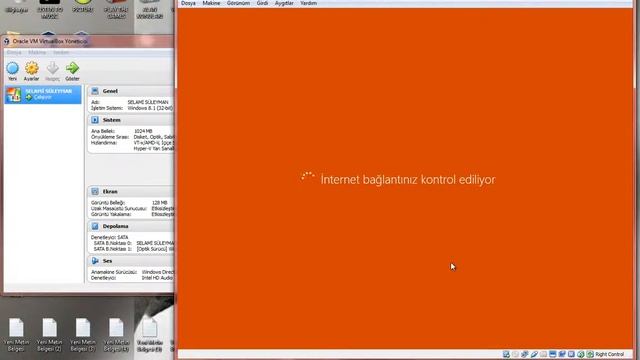This screenshot has width=640, height=360.
Task: Open Dosya menu in the VM window
Action: tap(188, 3)
